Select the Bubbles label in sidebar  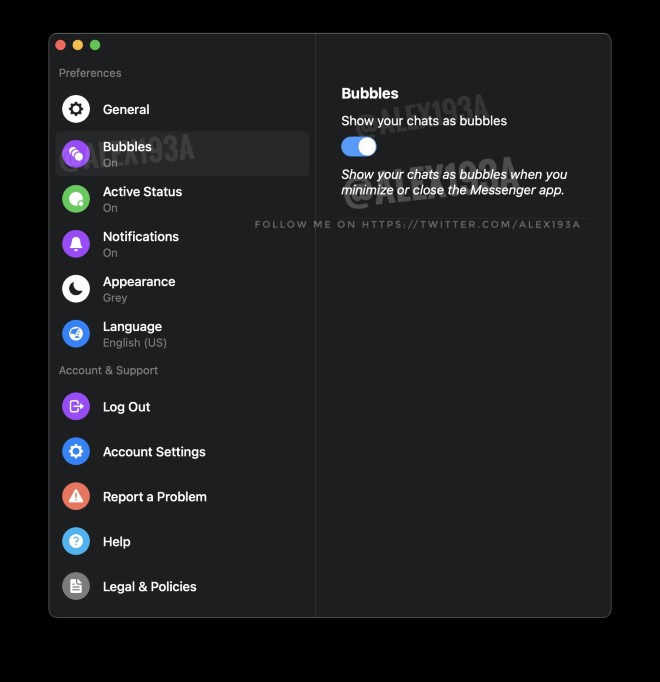(x=127, y=147)
